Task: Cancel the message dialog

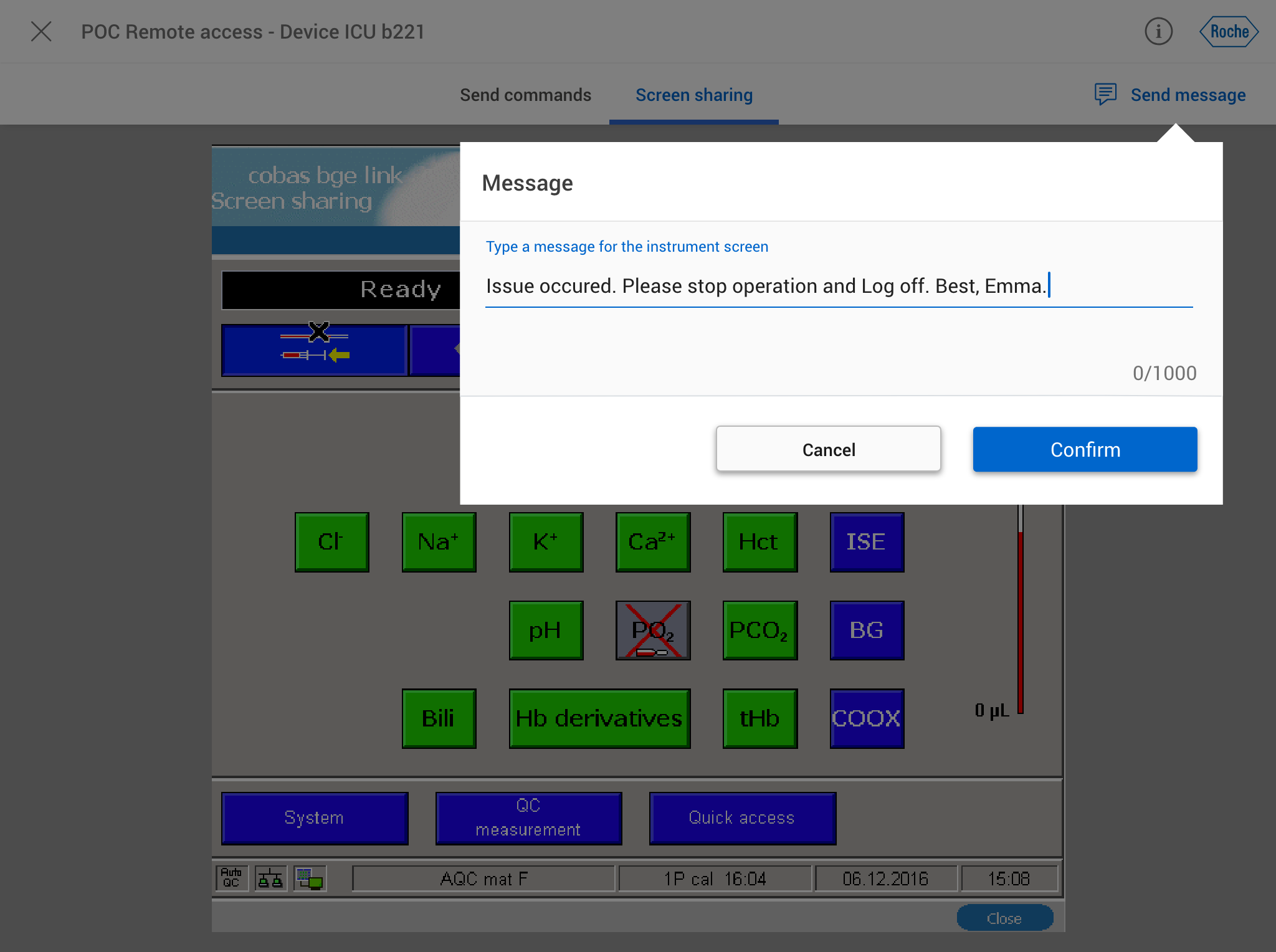Action: tap(828, 449)
